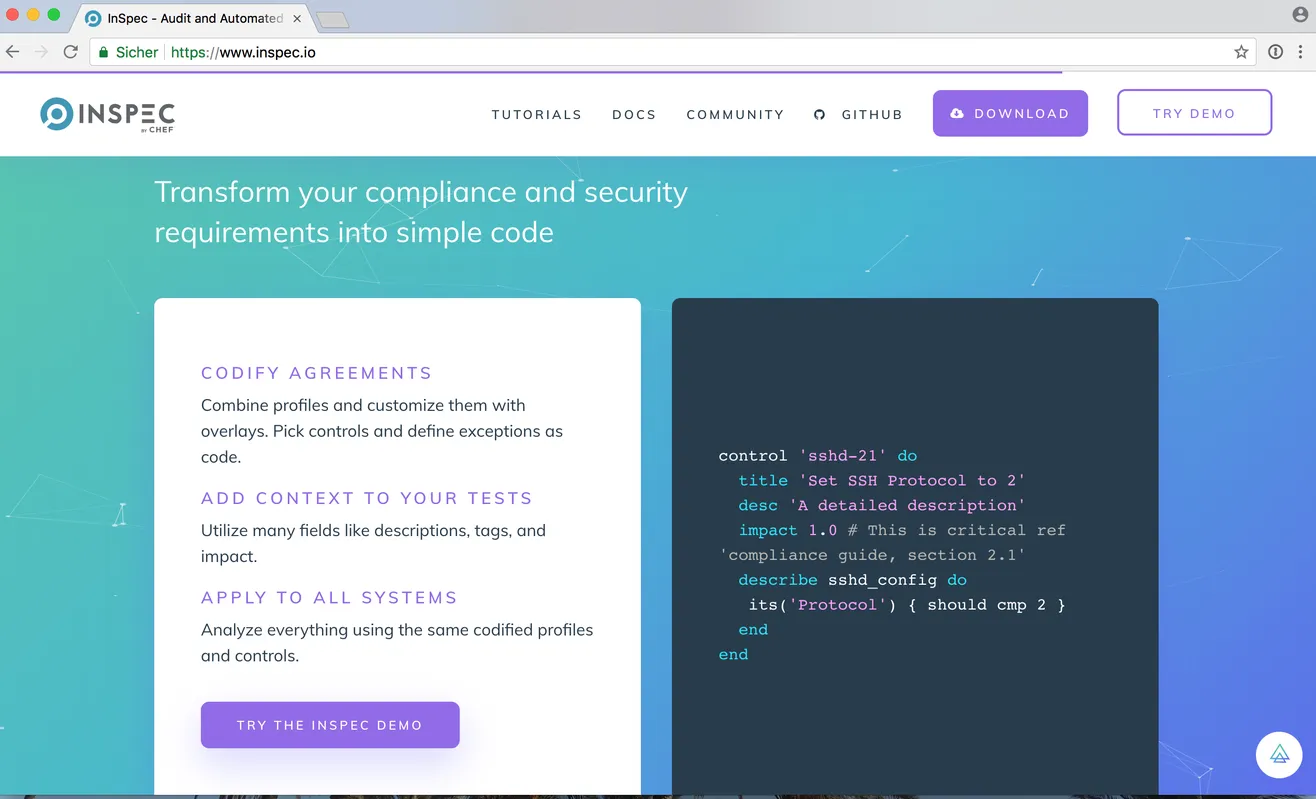Image resolution: width=1316 pixels, height=799 pixels.
Task: Minimize the window with the yellow button
Action: tap(34, 15)
